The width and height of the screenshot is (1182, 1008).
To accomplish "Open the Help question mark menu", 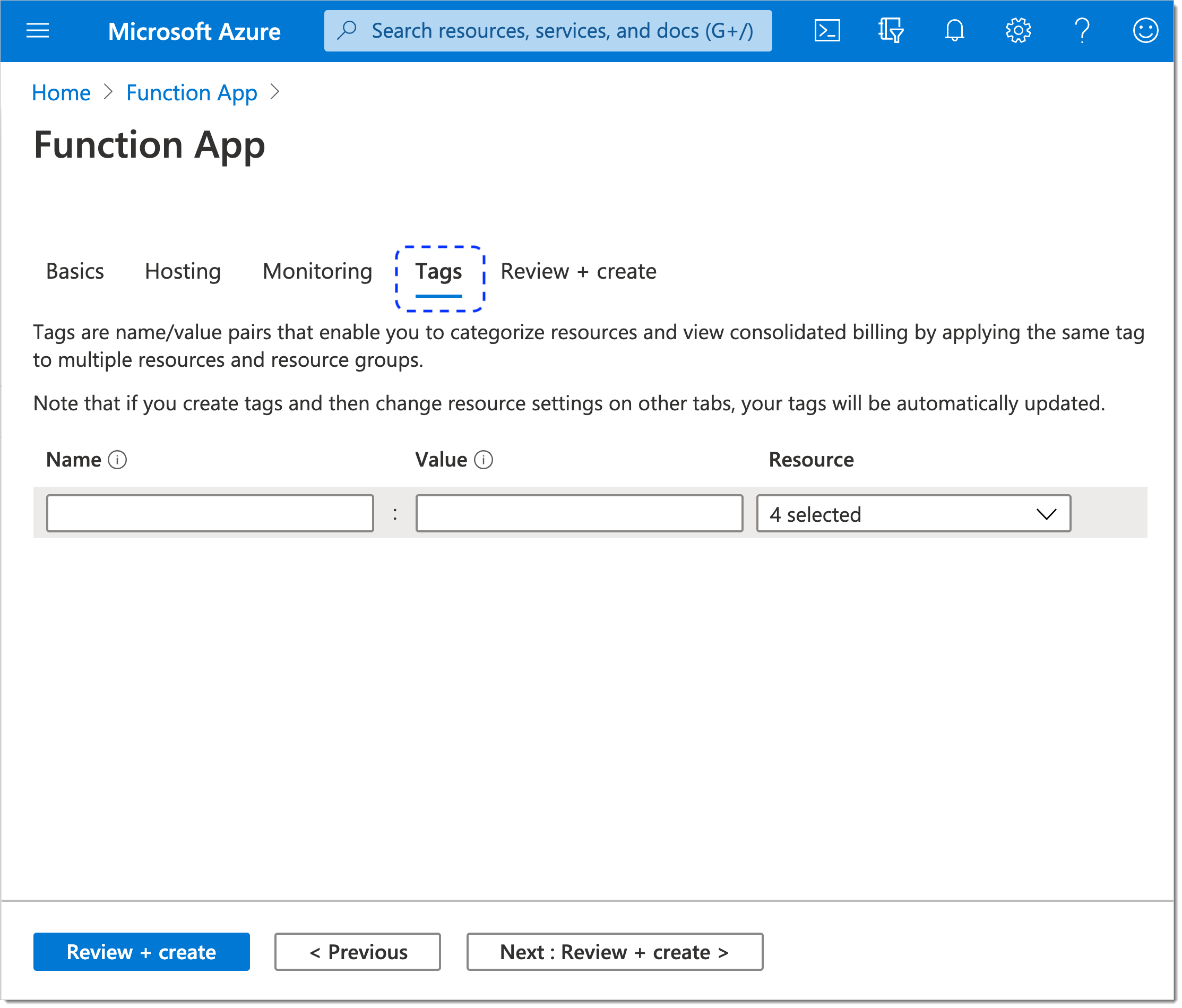I will click(x=1082, y=31).
